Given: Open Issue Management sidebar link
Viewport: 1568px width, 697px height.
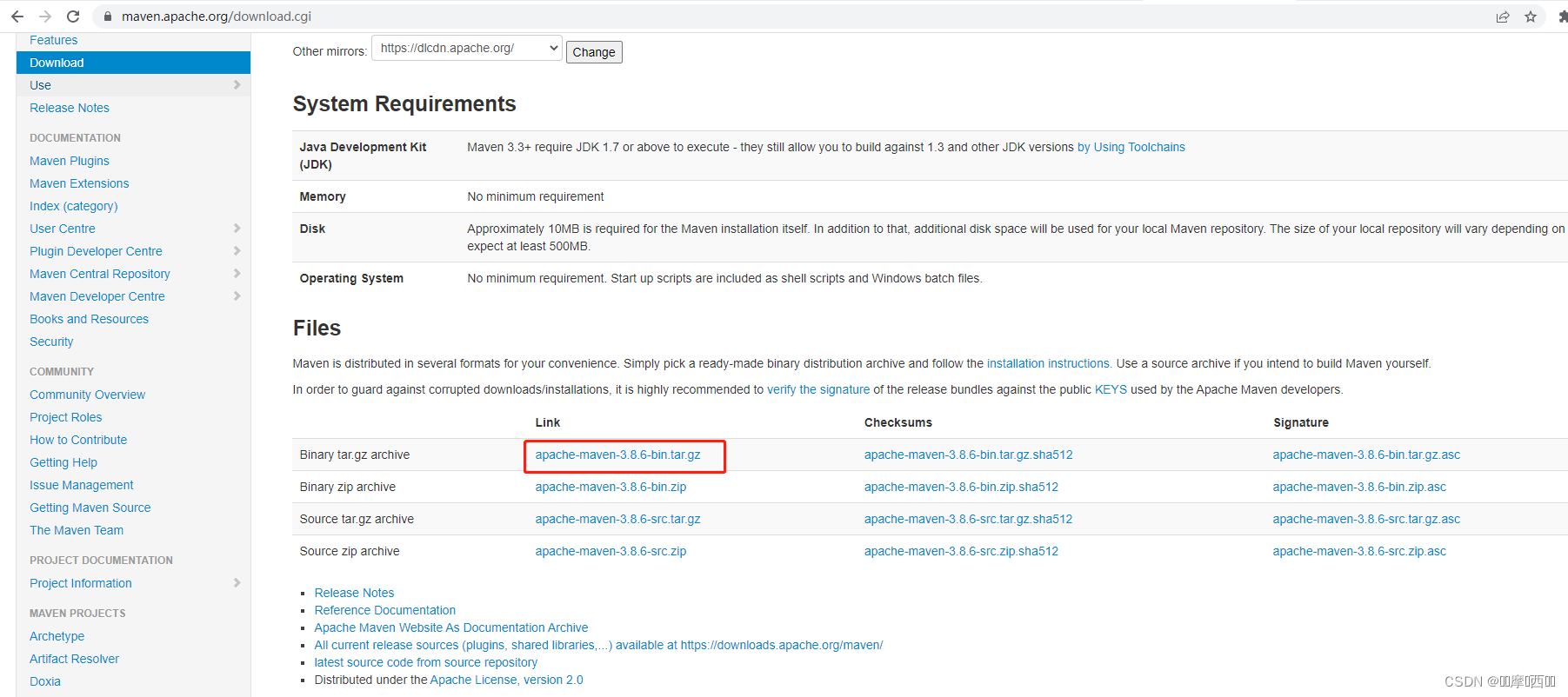Looking at the screenshot, I should coord(82,485).
